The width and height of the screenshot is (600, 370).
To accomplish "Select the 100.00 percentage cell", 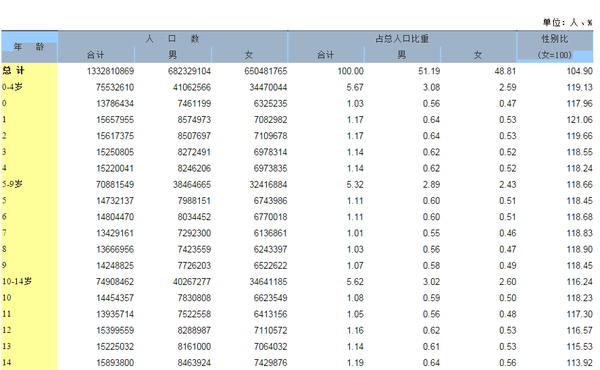I will tap(351, 71).
